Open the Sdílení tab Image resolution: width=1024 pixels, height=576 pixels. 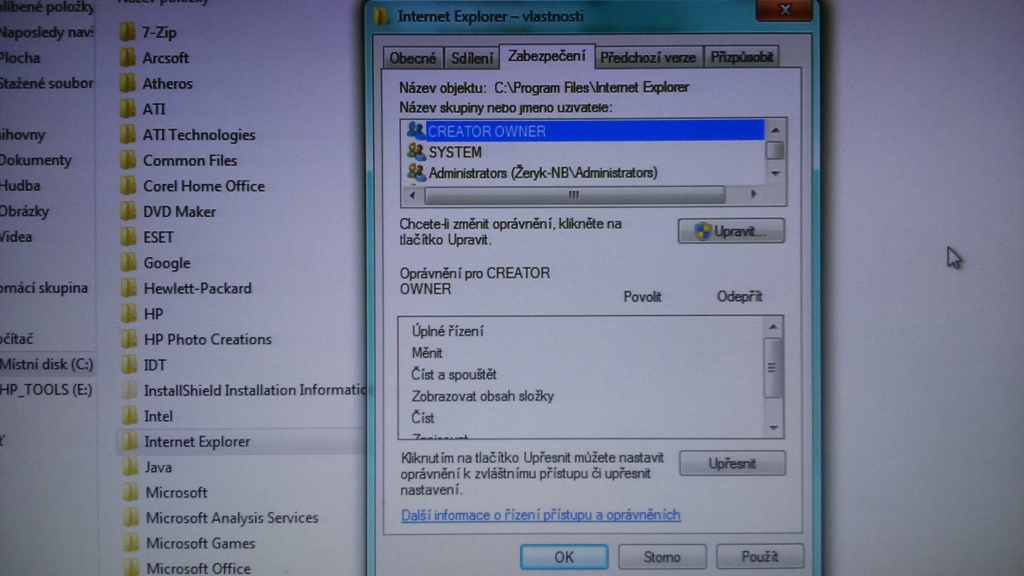[470, 58]
